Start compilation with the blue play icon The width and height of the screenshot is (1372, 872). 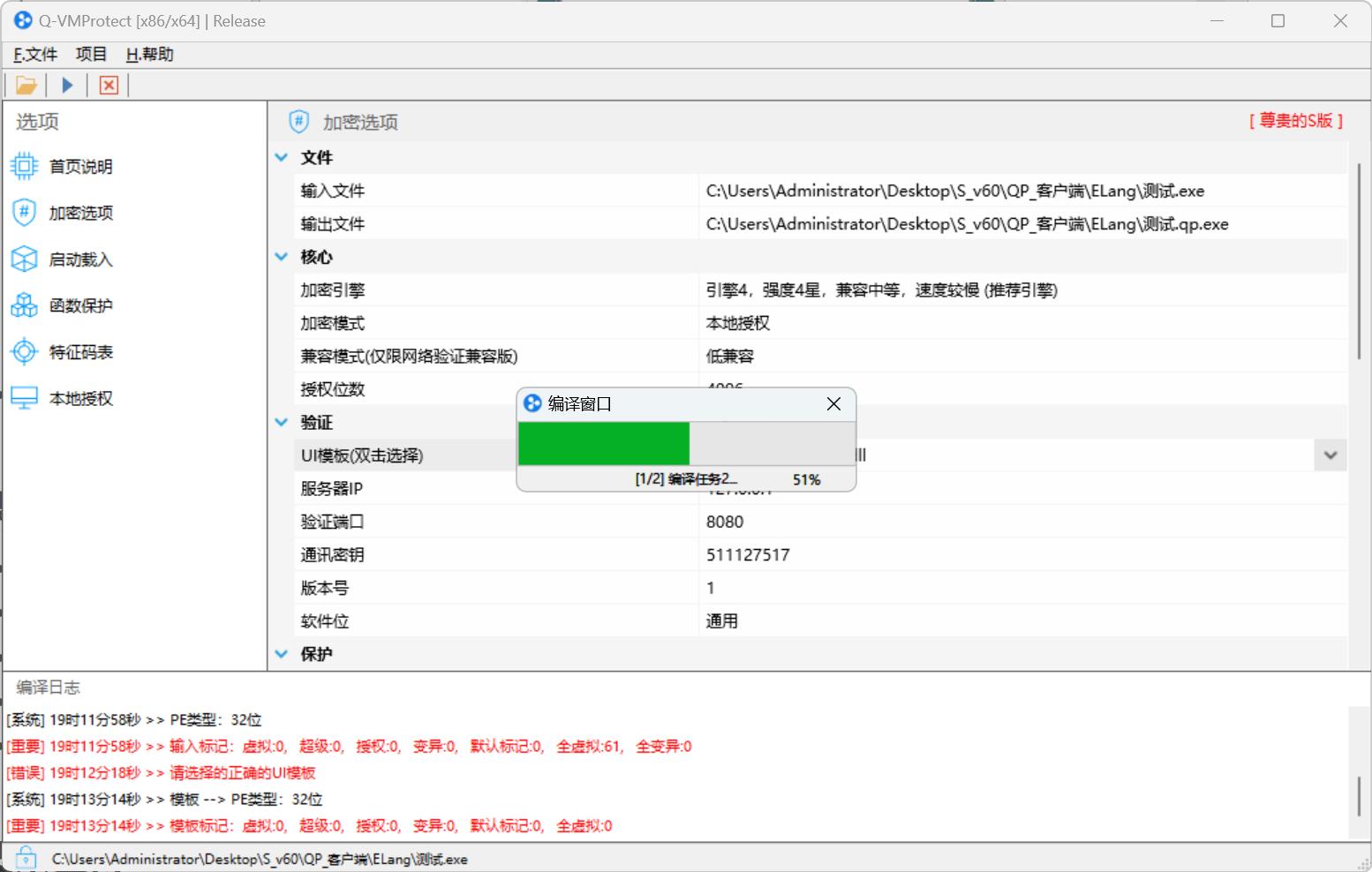pyautogui.click(x=67, y=84)
